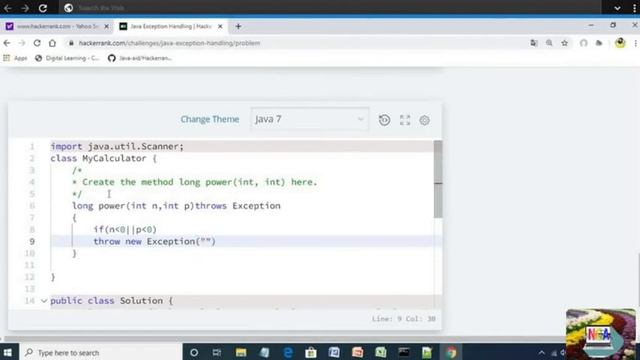Click the hackerrank.com address bar

tap(294, 43)
